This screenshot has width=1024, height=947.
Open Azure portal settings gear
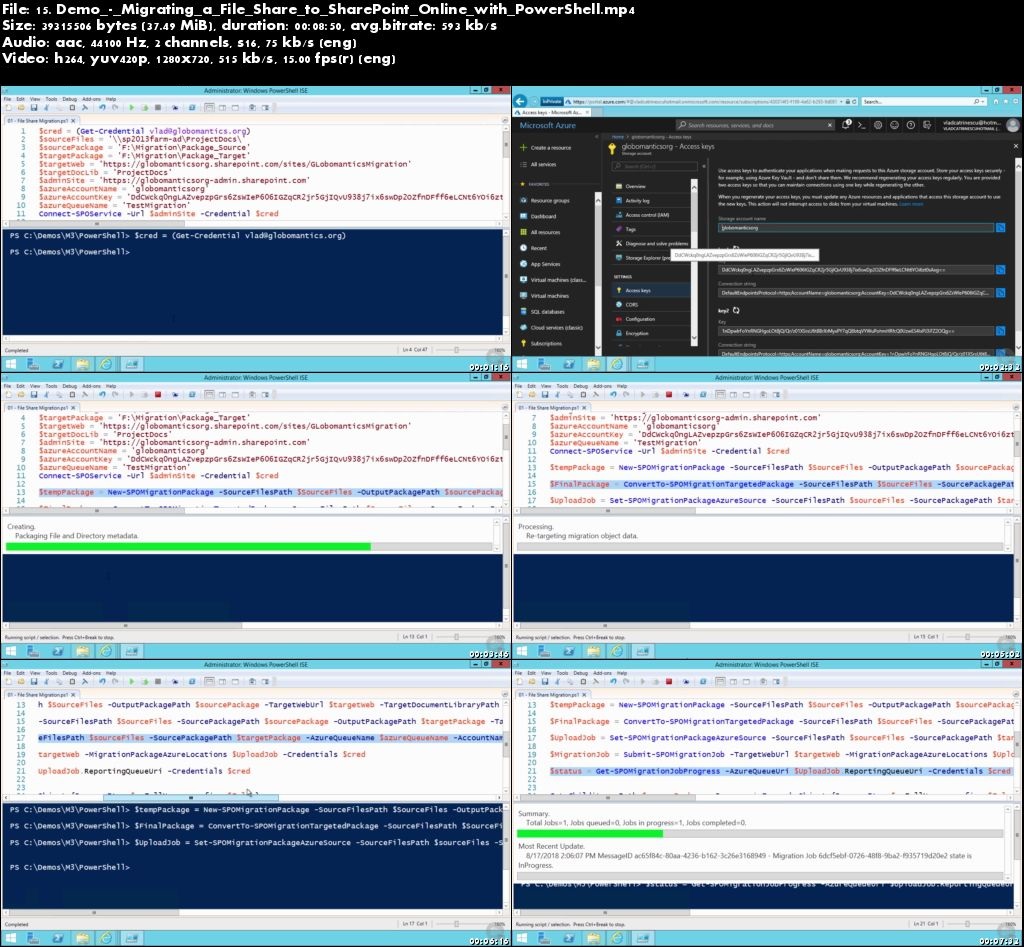(878, 125)
